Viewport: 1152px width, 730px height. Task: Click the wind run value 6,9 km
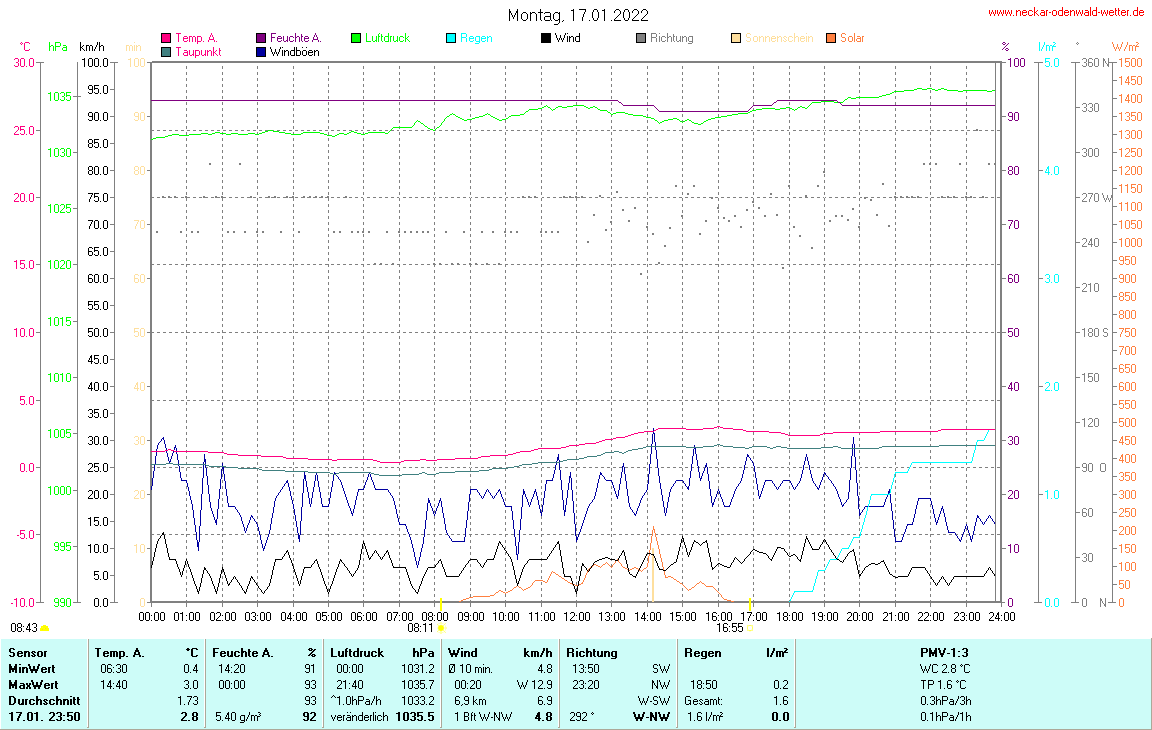470,701
